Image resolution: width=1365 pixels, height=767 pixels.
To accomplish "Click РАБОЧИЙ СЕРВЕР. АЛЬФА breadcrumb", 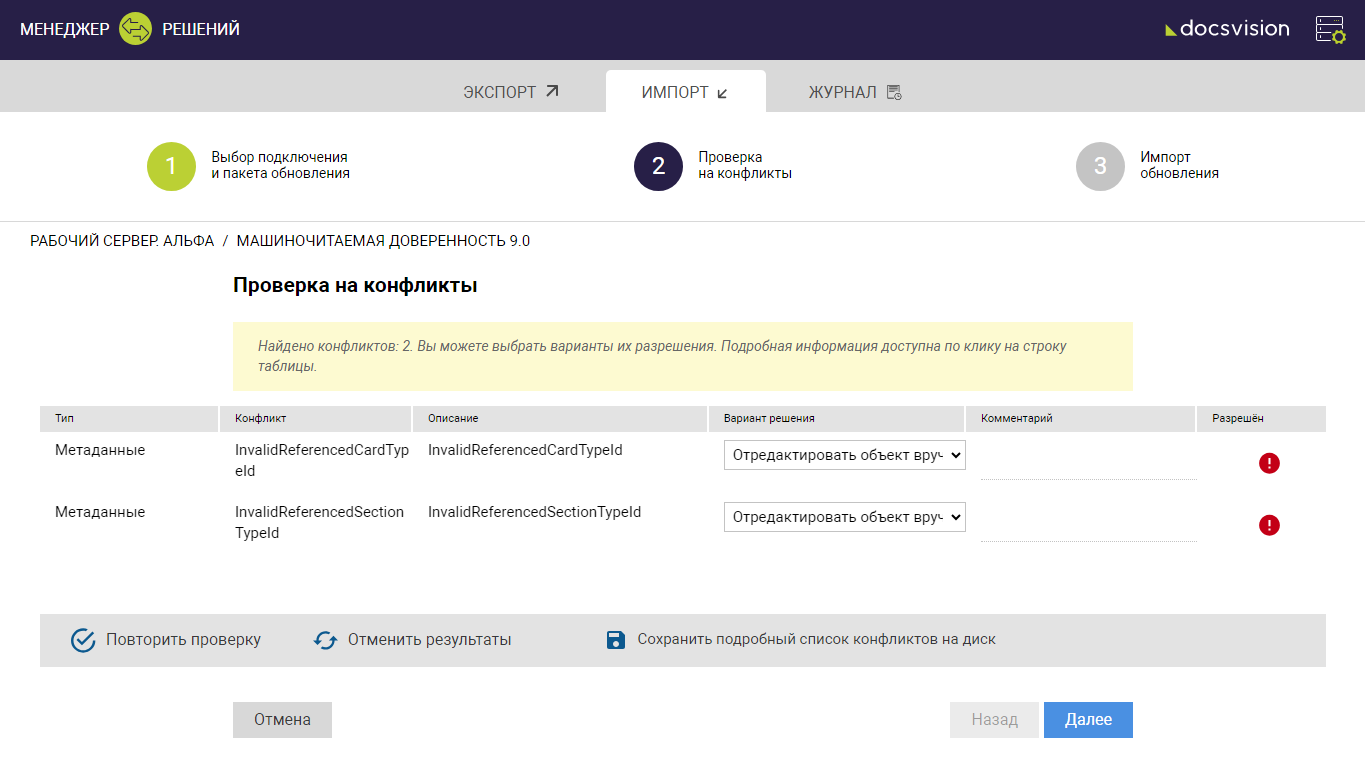I will click(x=122, y=241).
